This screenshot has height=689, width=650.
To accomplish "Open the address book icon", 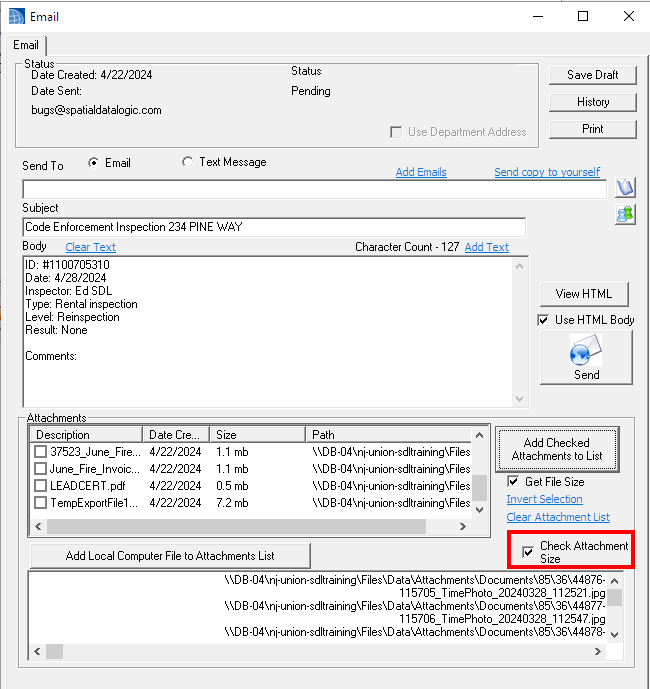I will pyautogui.click(x=625, y=188).
